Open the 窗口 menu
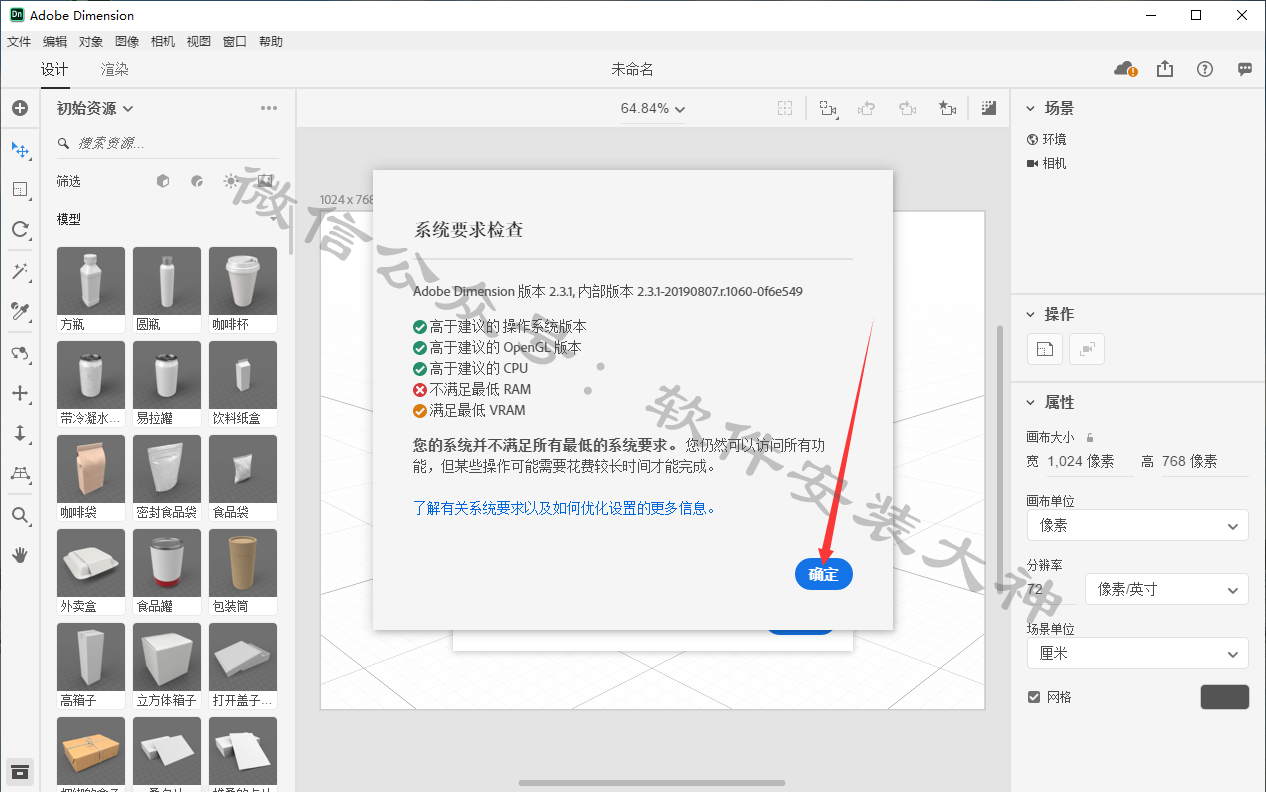1266x792 pixels. [x=235, y=41]
